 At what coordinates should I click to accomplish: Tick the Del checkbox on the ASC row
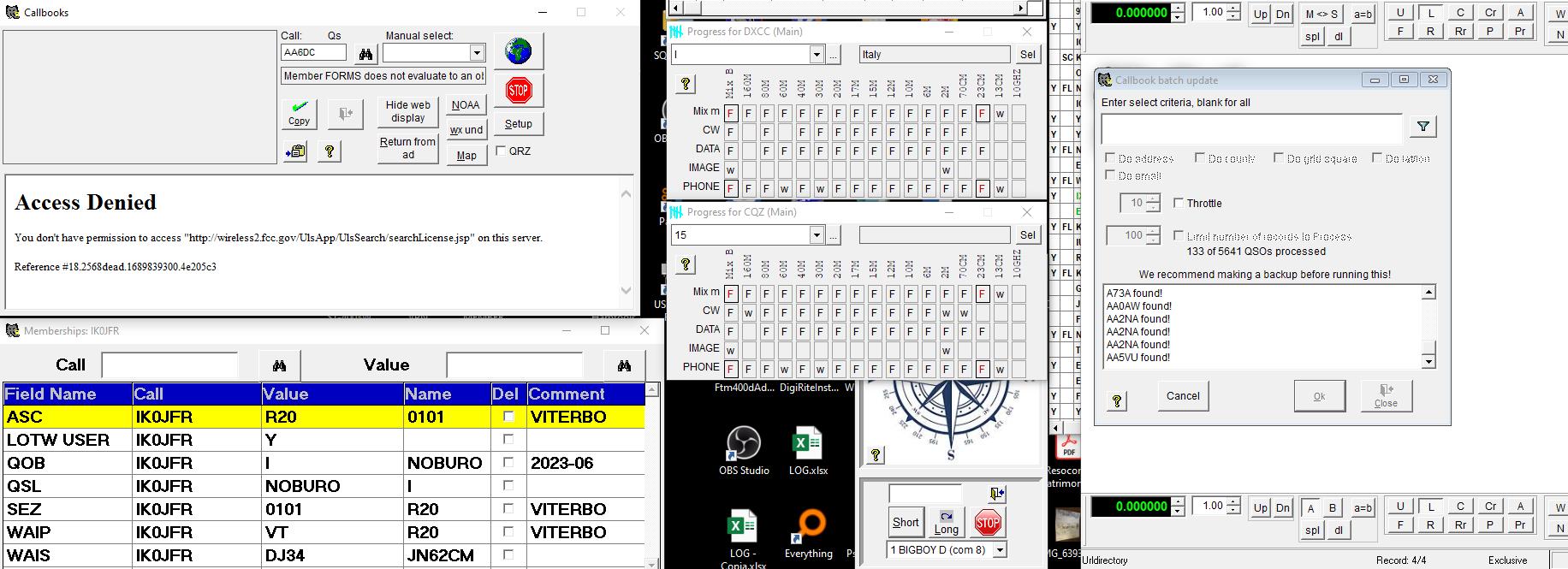pos(508,416)
